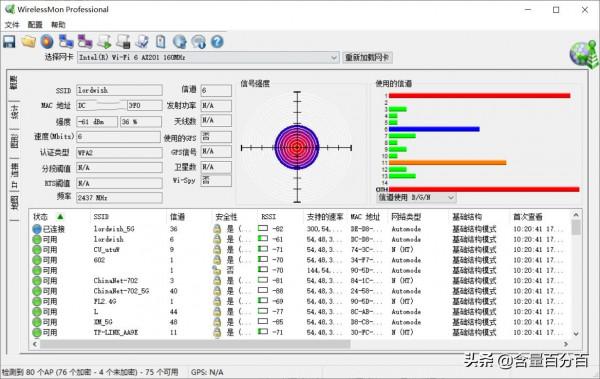The image size is (600, 379).
Task: Click the RSSI signal bar for lordeish_5G
Action: (263, 229)
